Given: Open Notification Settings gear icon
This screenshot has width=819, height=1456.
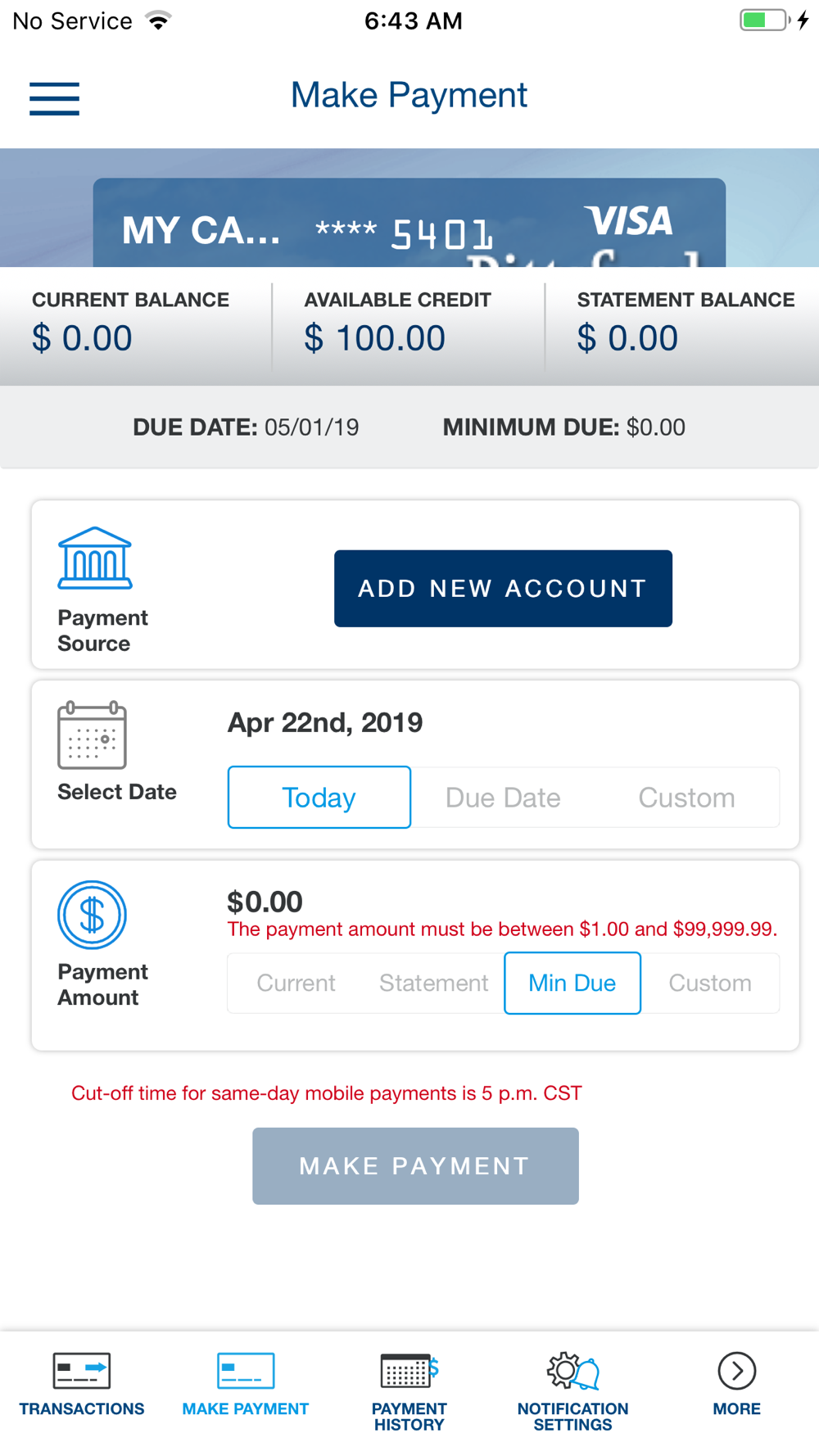Looking at the screenshot, I should [572, 1371].
